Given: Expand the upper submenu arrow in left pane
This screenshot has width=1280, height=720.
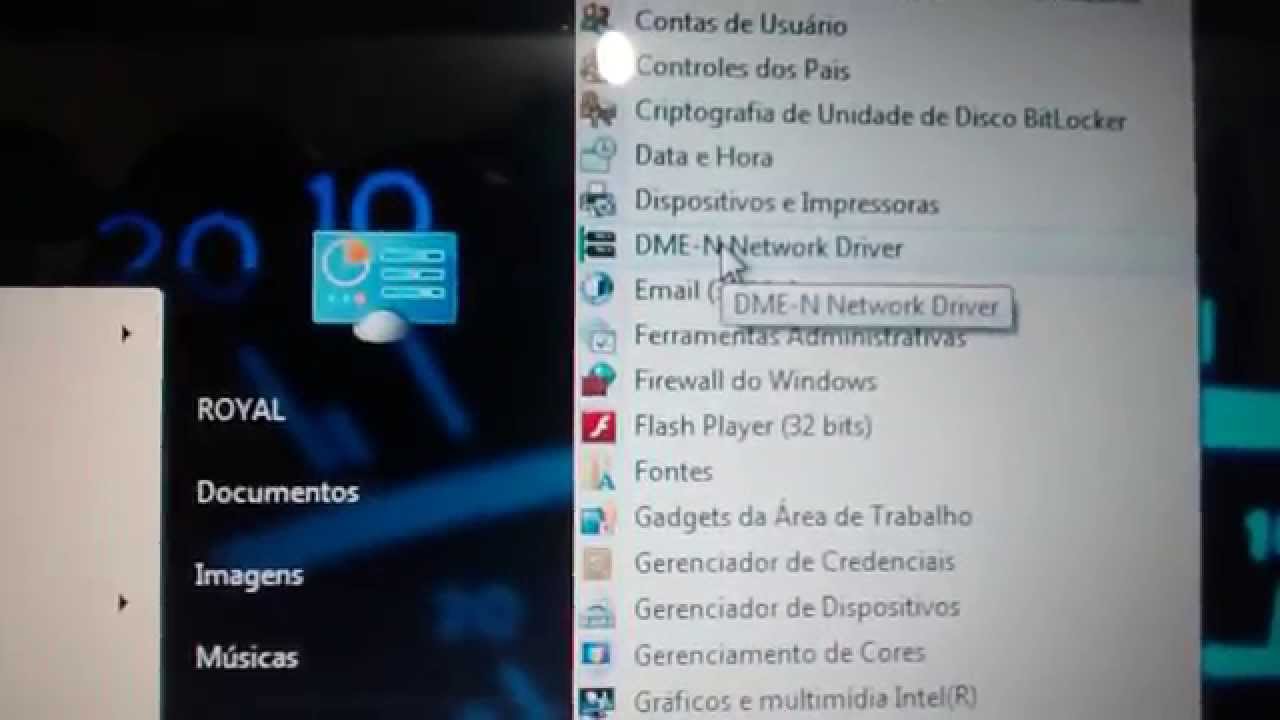Looking at the screenshot, I should (x=126, y=333).
